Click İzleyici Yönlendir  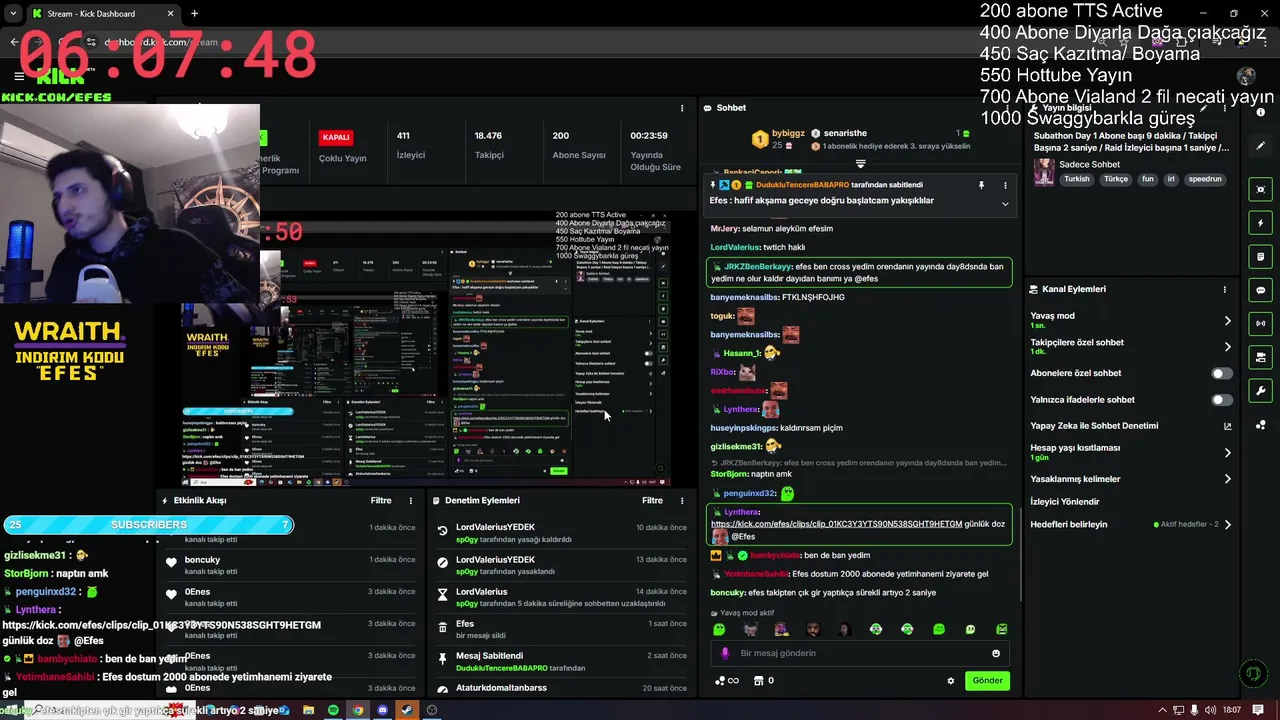point(1065,502)
